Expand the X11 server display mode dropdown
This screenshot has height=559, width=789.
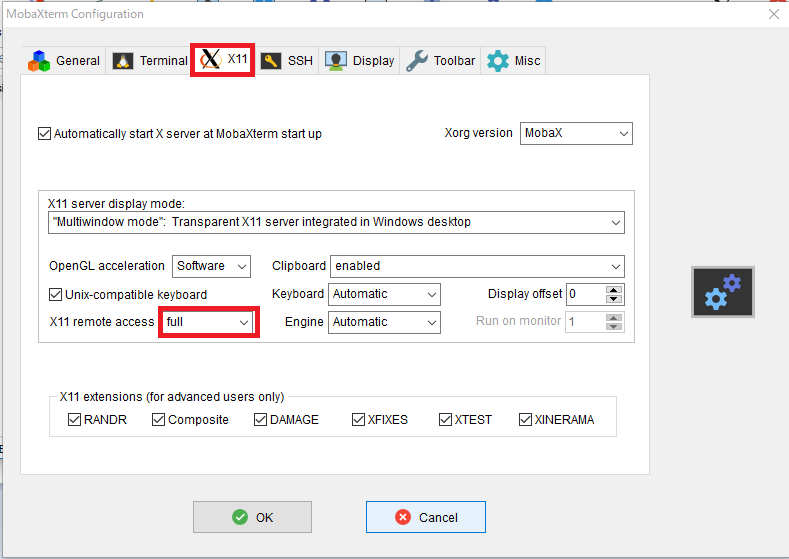[336, 222]
